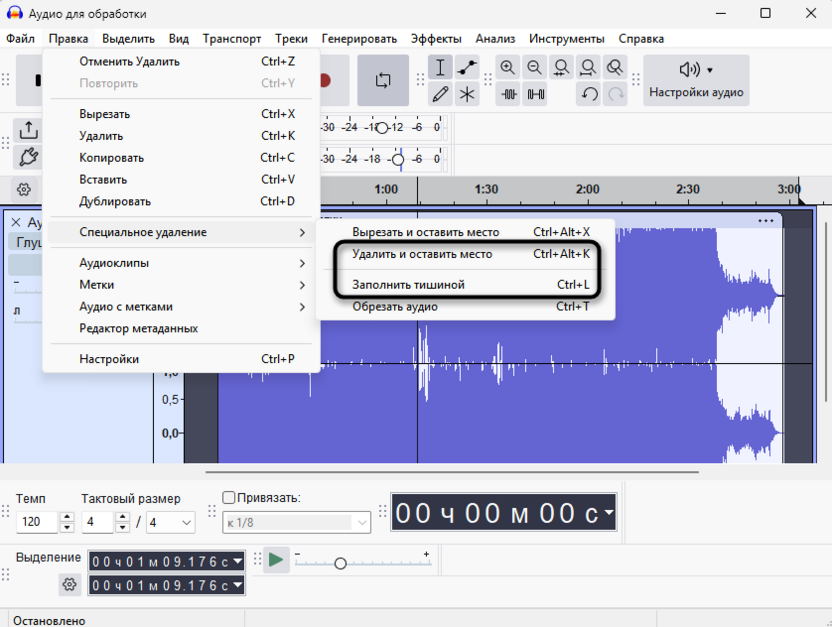Click the Undo arrow icon
This screenshot has height=627, width=832.
click(x=590, y=95)
